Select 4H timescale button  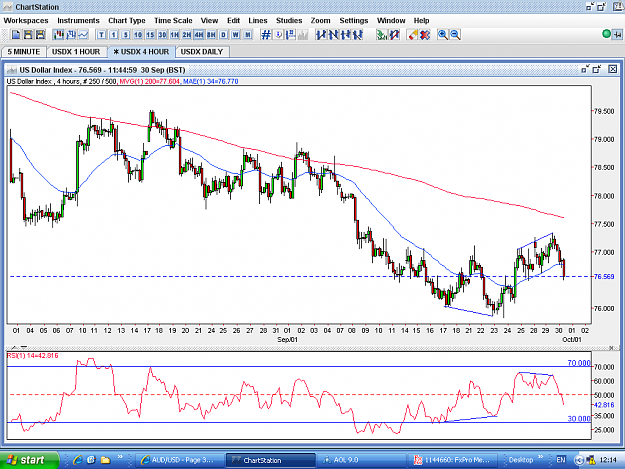[x=199, y=35]
